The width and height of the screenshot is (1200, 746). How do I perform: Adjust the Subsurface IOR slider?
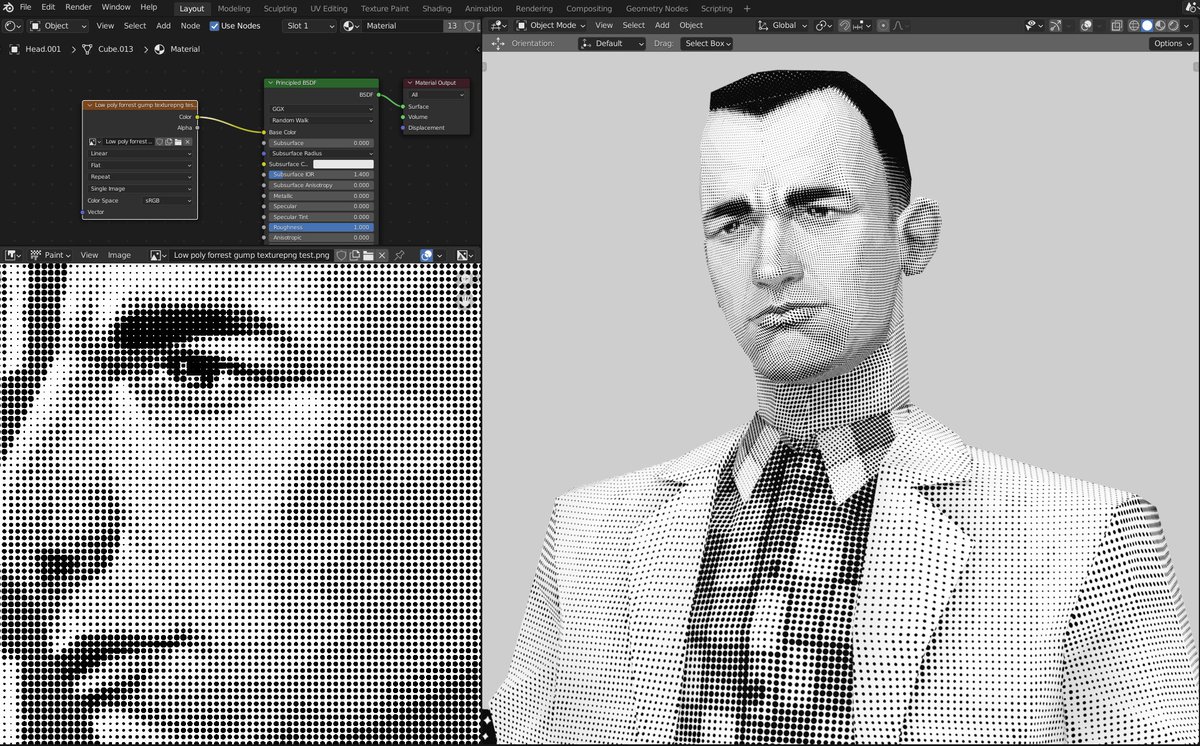pyautogui.click(x=321, y=174)
